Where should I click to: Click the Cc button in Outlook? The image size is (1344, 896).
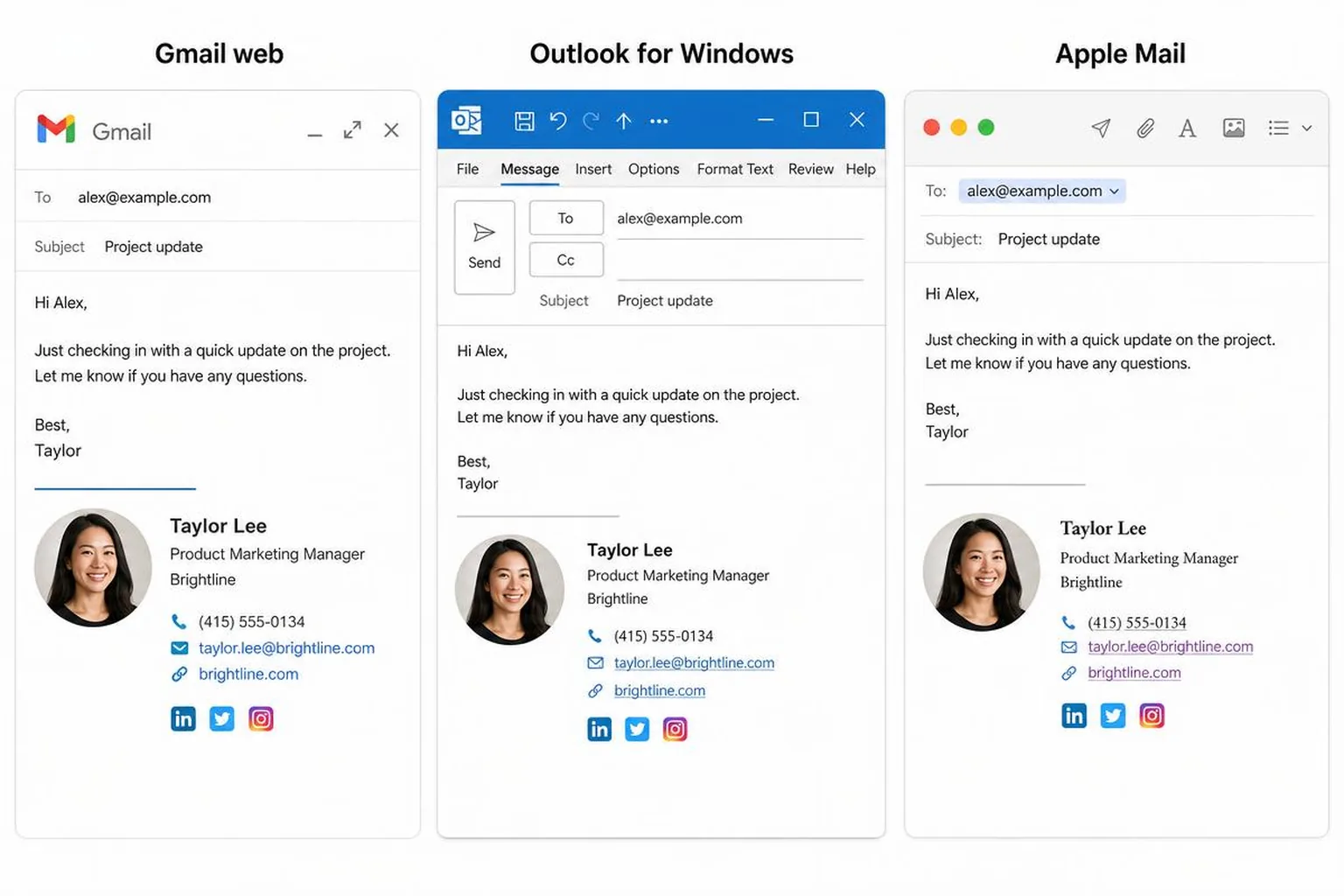click(566, 260)
